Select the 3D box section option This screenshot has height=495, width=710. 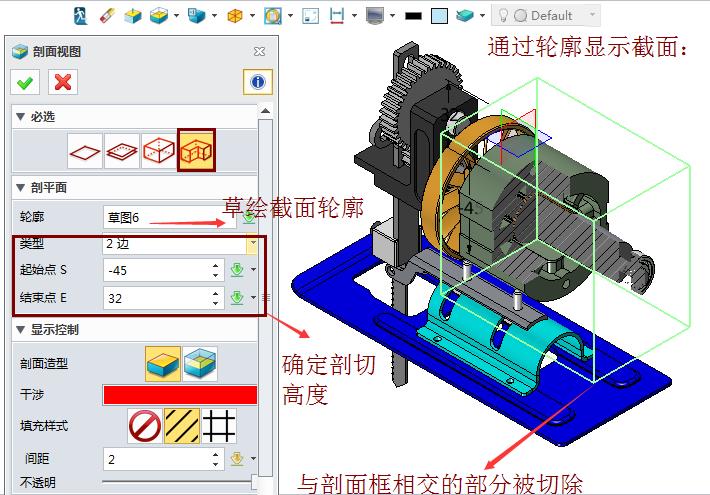(x=158, y=151)
